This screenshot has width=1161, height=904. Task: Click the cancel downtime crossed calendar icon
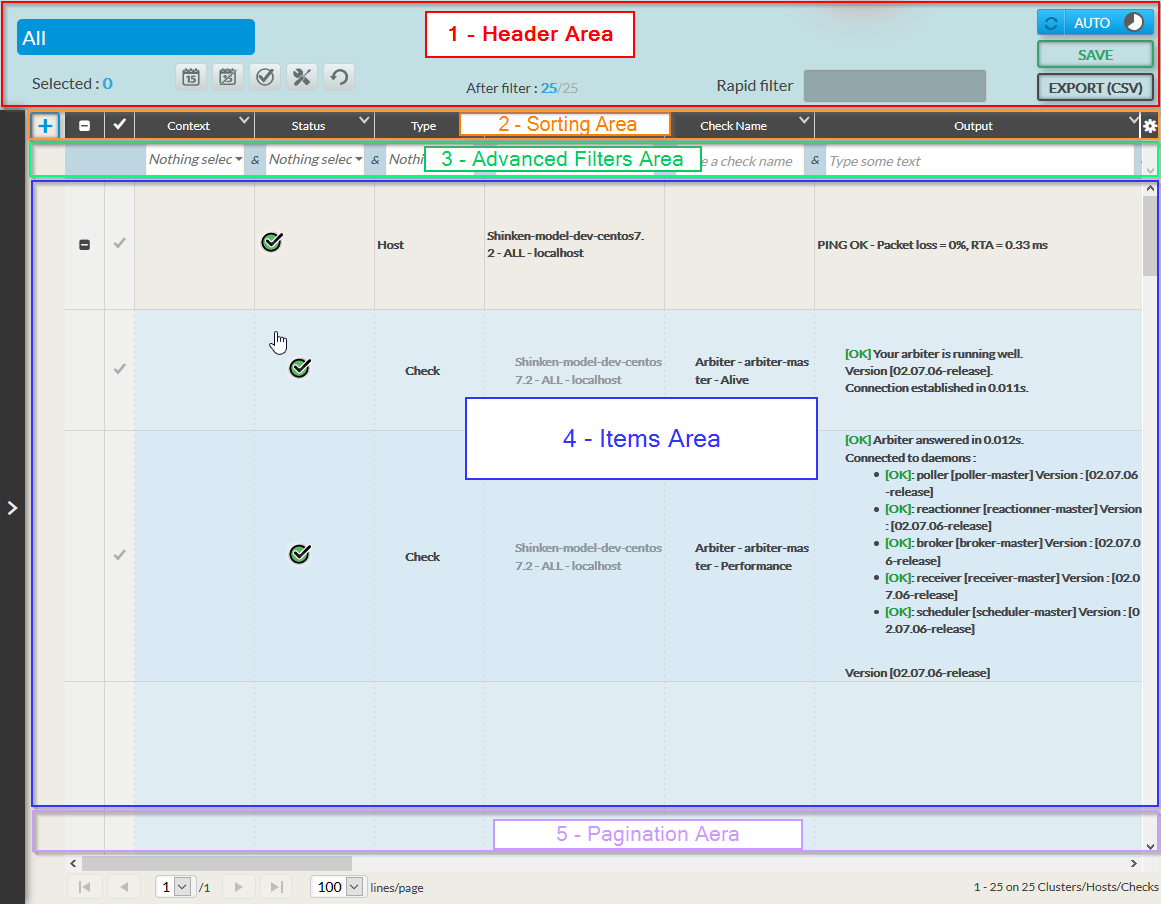pyautogui.click(x=228, y=77)
